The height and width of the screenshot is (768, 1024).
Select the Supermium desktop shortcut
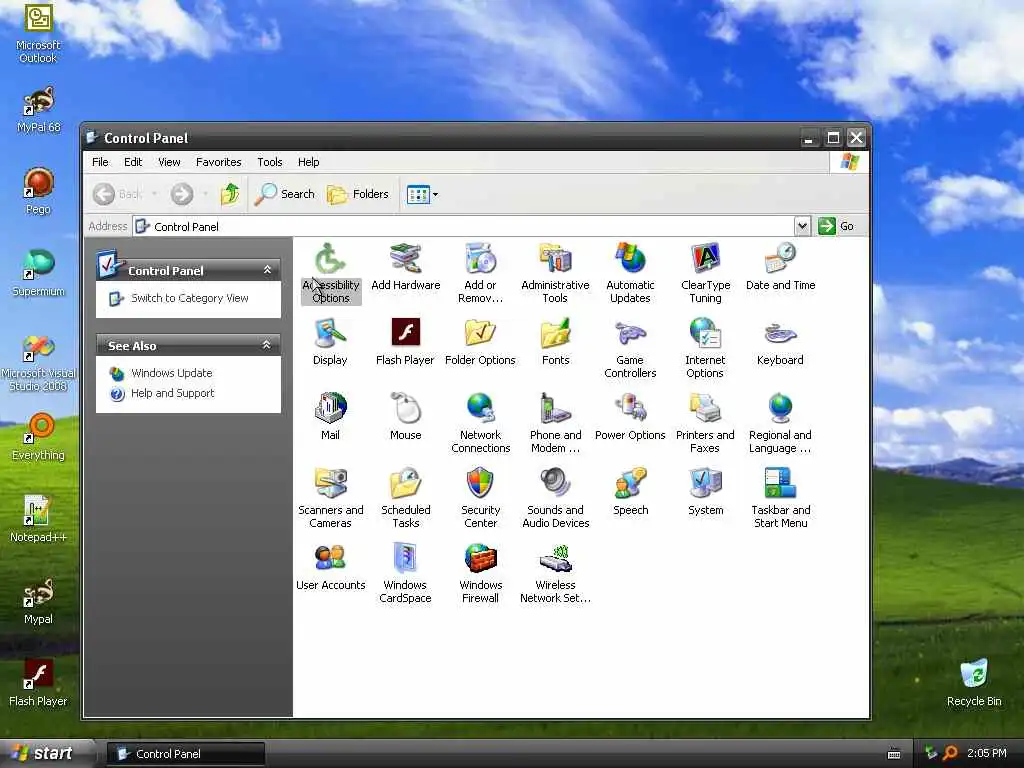38,273
